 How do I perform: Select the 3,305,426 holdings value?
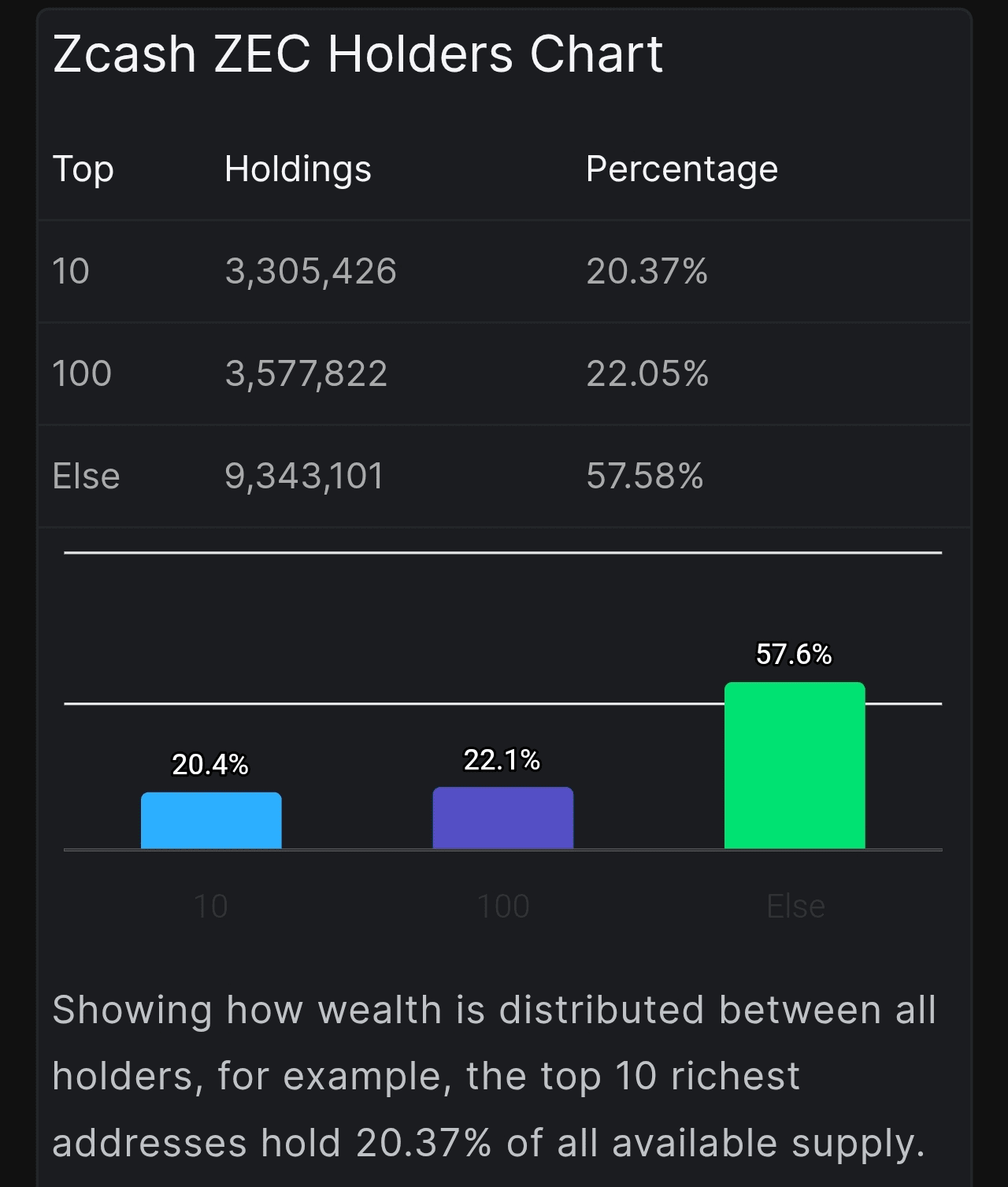(x=310, y=272)
